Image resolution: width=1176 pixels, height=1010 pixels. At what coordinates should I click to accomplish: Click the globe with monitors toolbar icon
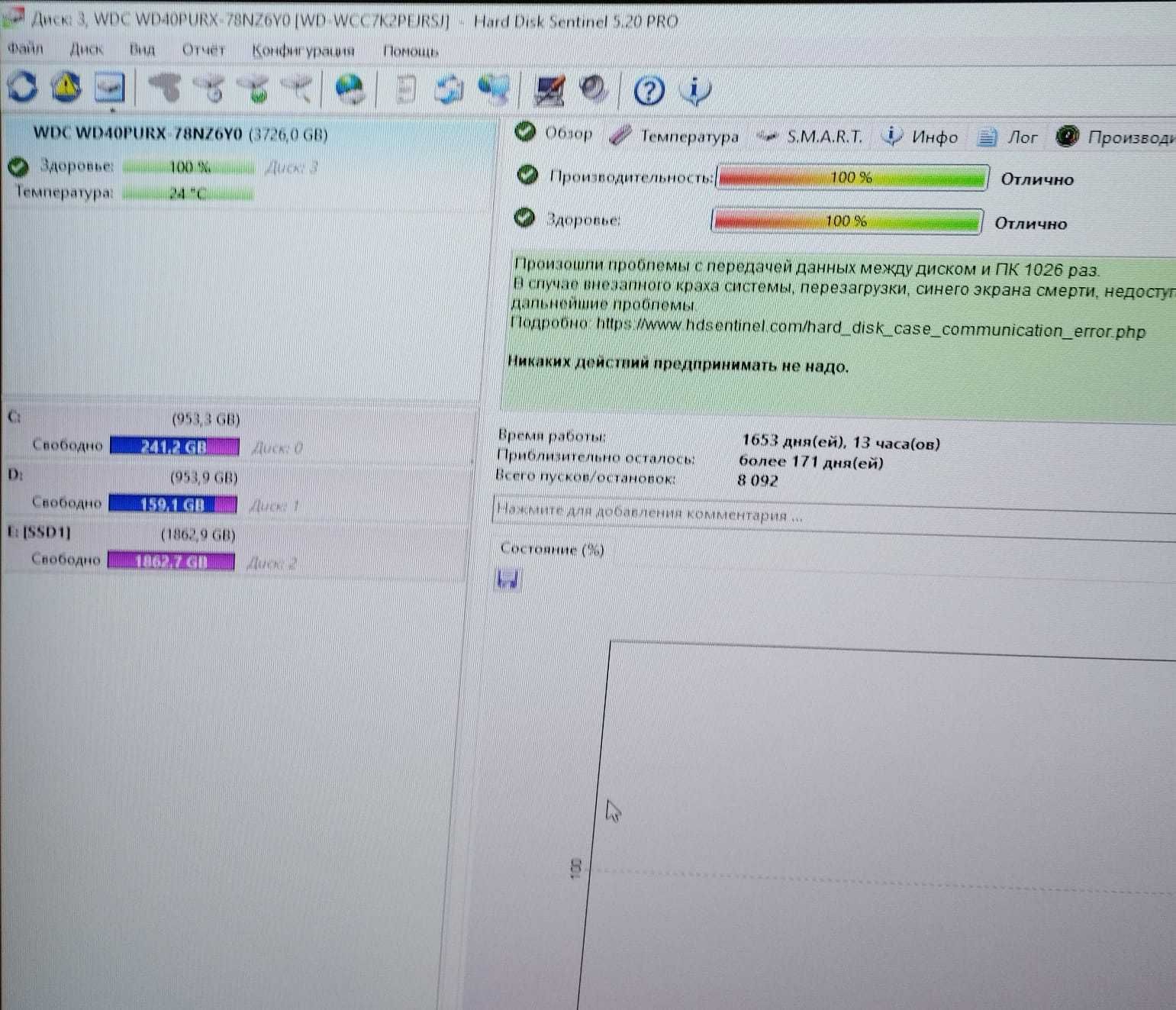coord(495,89)
